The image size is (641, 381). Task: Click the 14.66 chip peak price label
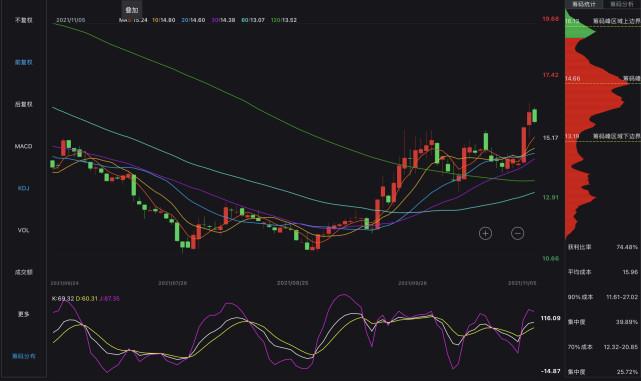pos(573,78)
